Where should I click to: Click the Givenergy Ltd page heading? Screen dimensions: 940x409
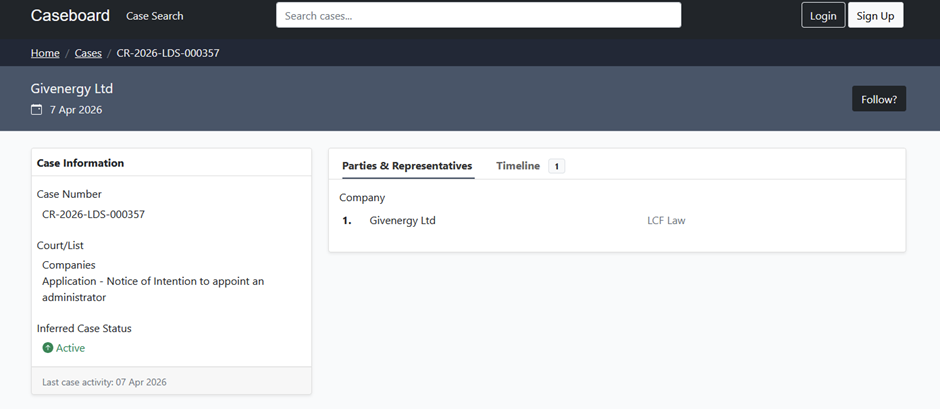[x=72, y=88]
